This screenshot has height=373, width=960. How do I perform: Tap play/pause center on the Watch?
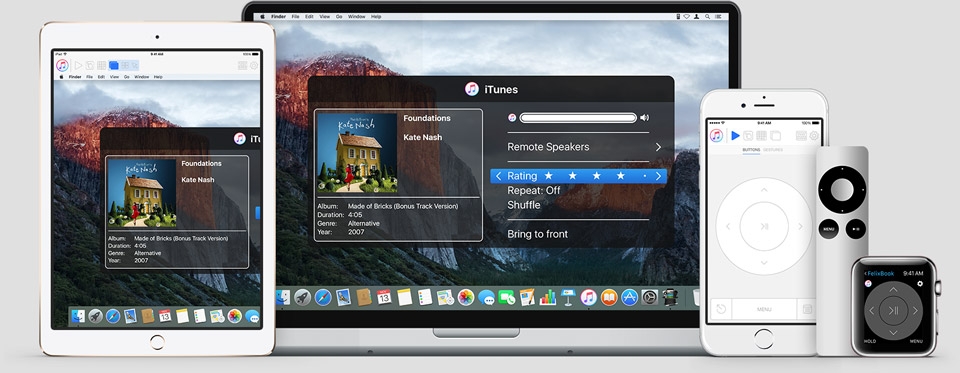pyautogui.click(x=893, y=310)
